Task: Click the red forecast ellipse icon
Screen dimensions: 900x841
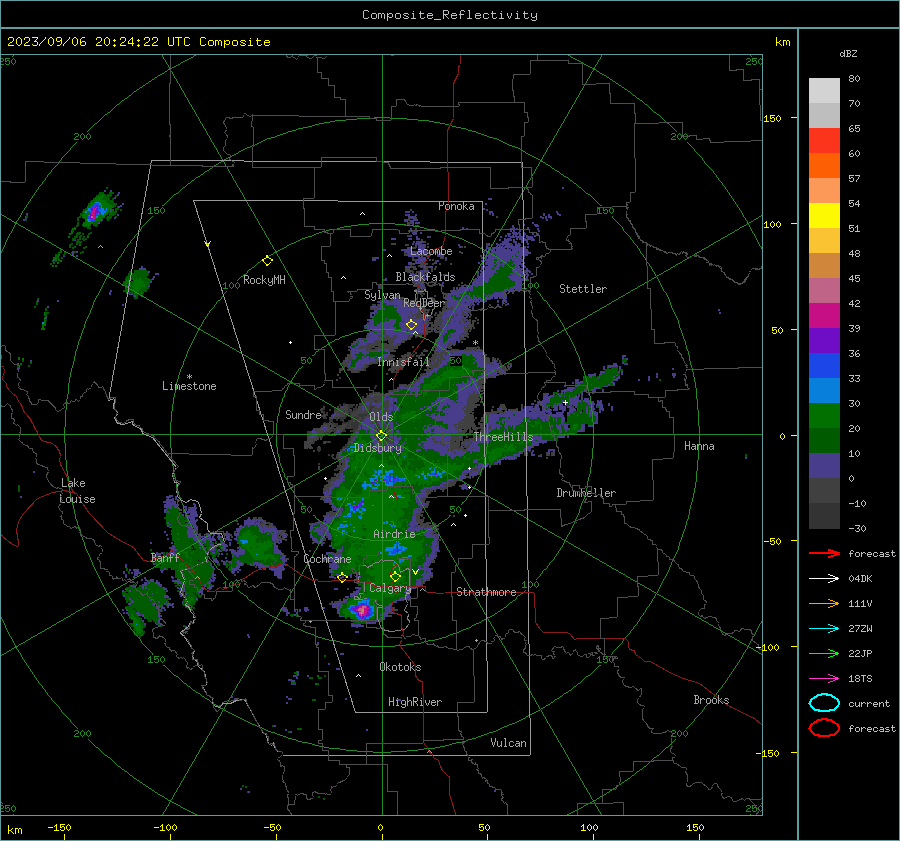Action: [824, 728]
